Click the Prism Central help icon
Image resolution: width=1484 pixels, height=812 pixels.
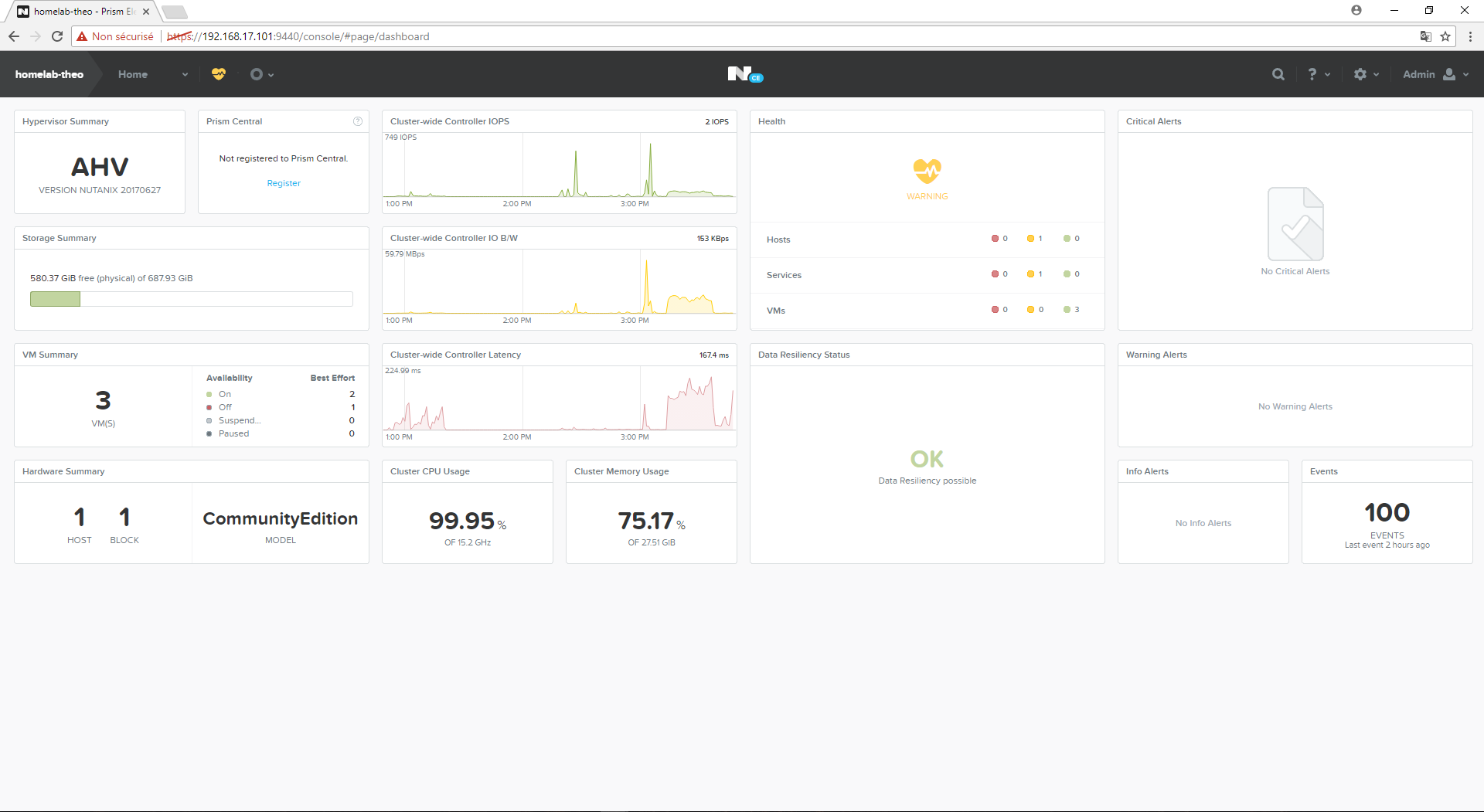(358, 121)
